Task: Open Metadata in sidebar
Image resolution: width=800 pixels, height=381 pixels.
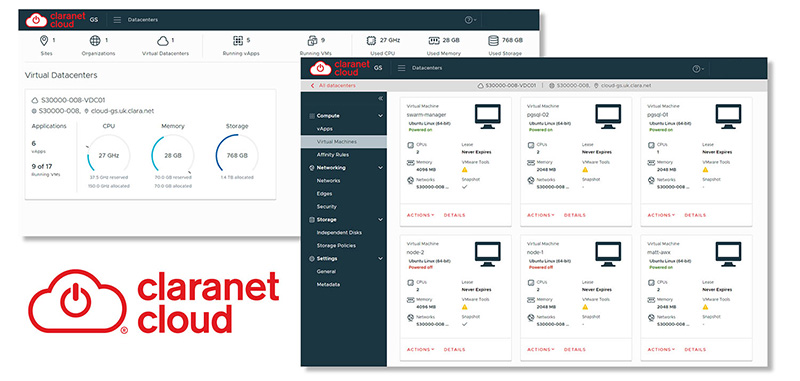Action: click(328, 285)
